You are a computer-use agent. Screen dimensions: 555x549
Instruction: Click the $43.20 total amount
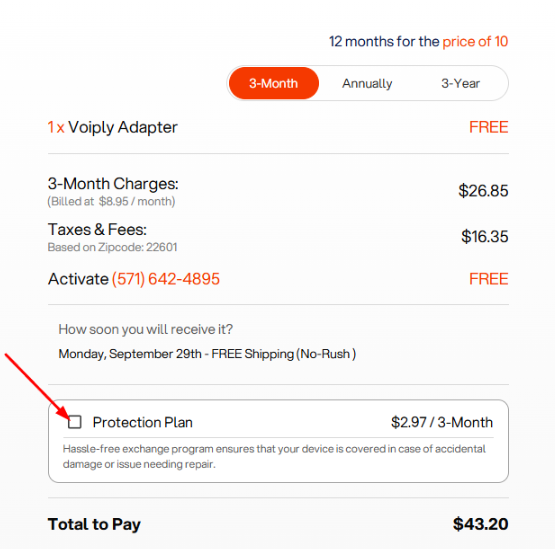point(481,524)
